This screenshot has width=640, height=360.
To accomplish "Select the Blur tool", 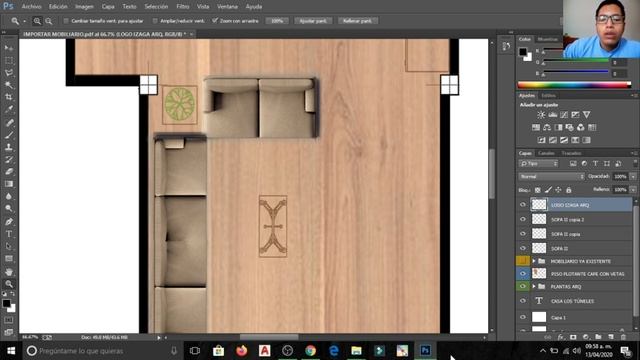I will (x=9, y=196).
